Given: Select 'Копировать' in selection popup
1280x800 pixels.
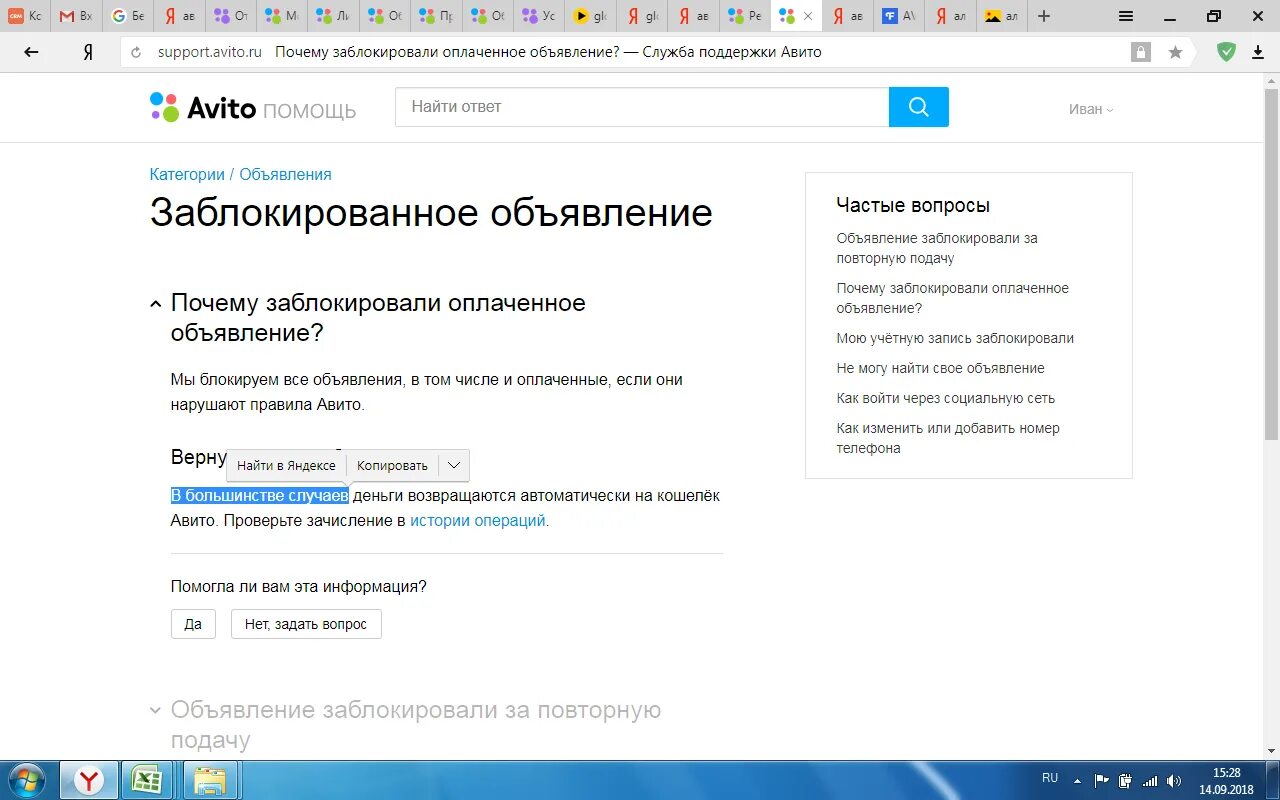Looking at the screenshot, I should click(392, 465).
